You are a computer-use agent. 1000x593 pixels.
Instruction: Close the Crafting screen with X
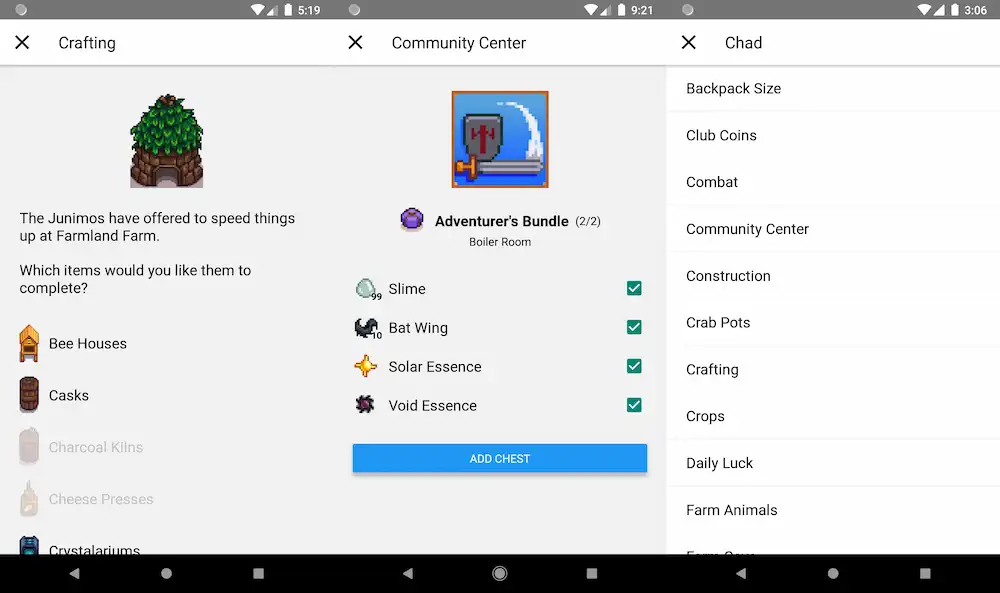pyautogui.click(x=22, y=43)
